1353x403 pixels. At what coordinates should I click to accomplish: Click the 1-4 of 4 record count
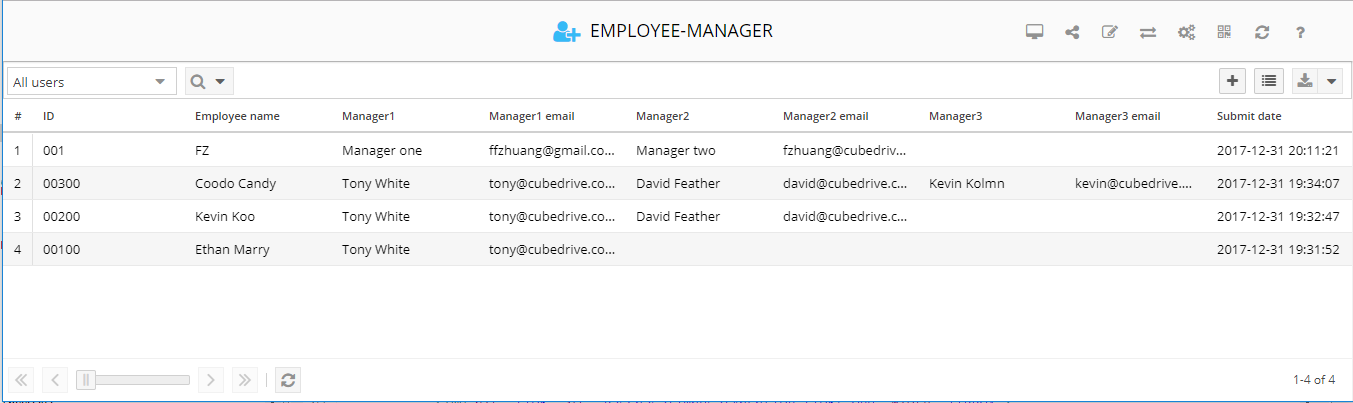pos(1313,379)
